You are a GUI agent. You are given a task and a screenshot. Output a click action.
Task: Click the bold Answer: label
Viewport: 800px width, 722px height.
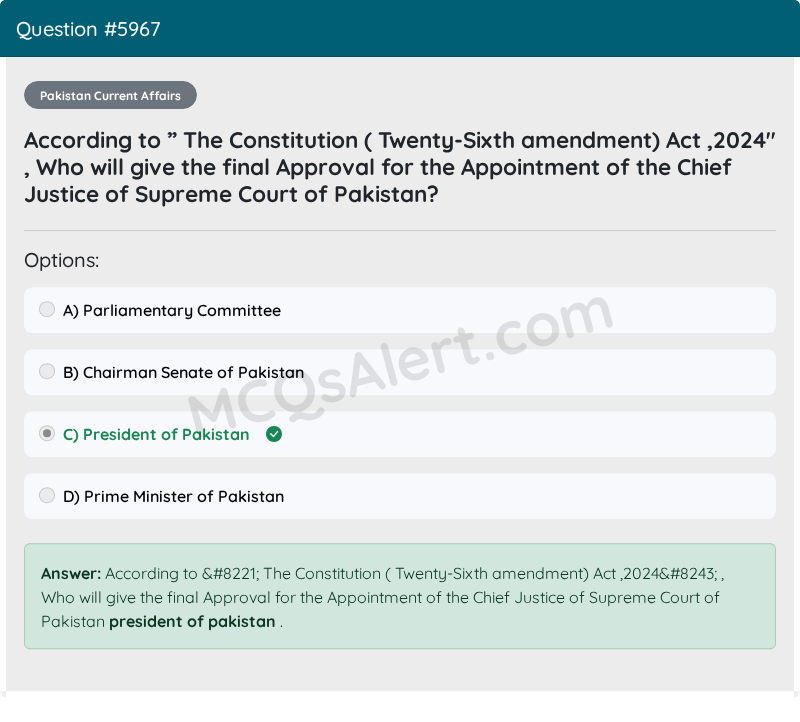coord(71,574)
